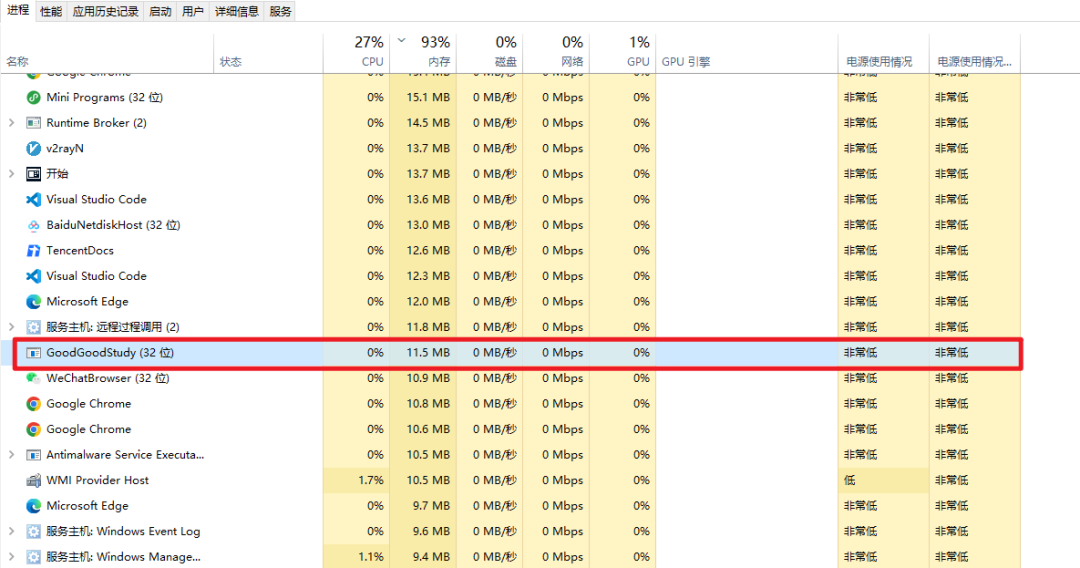Expand 服务主机: Windows Event Log group
The image size is (1080, 568).
pos(11,531)
